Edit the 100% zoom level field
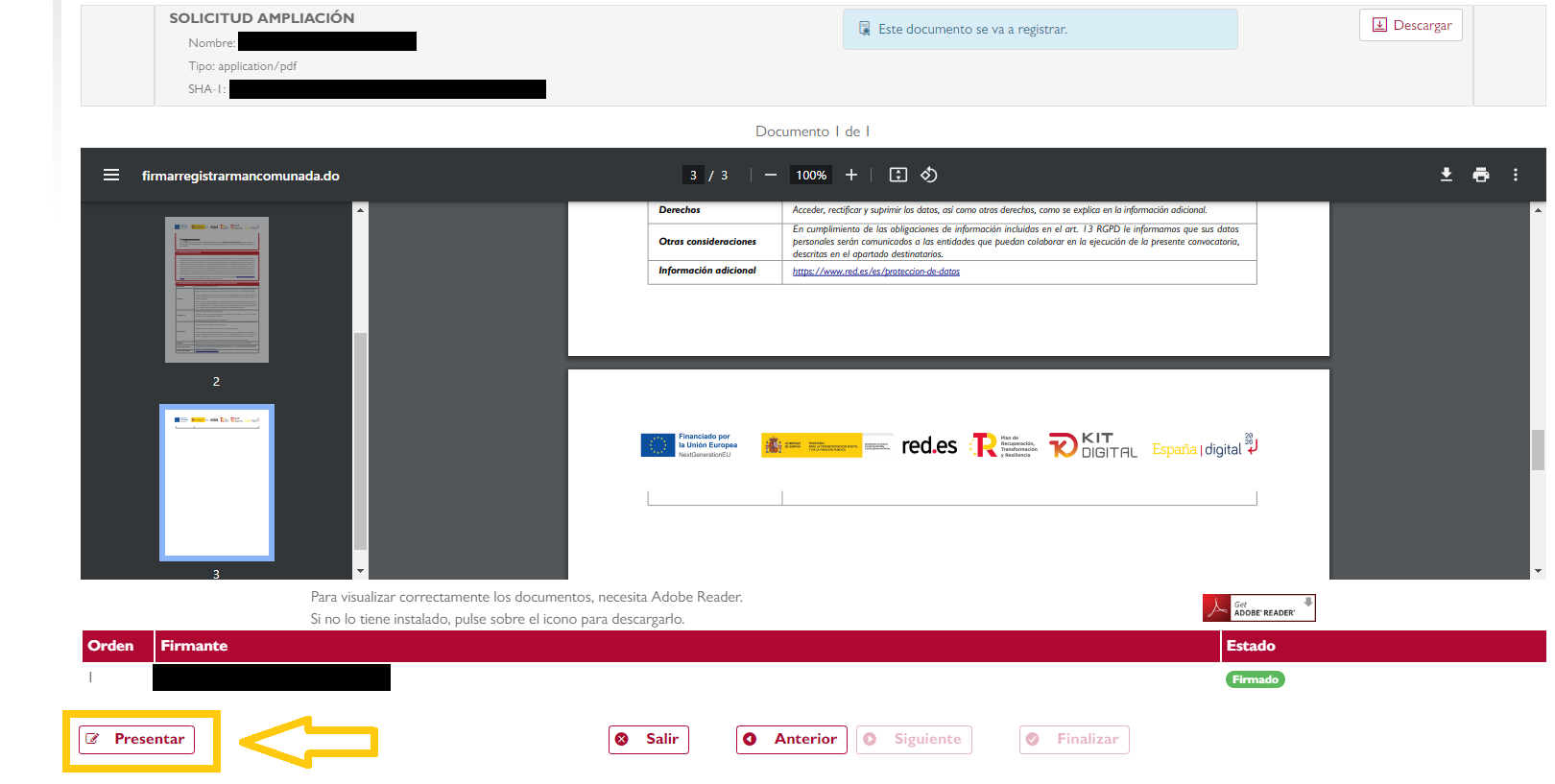The image size is (1555, 784). click(x=811, y=175)
